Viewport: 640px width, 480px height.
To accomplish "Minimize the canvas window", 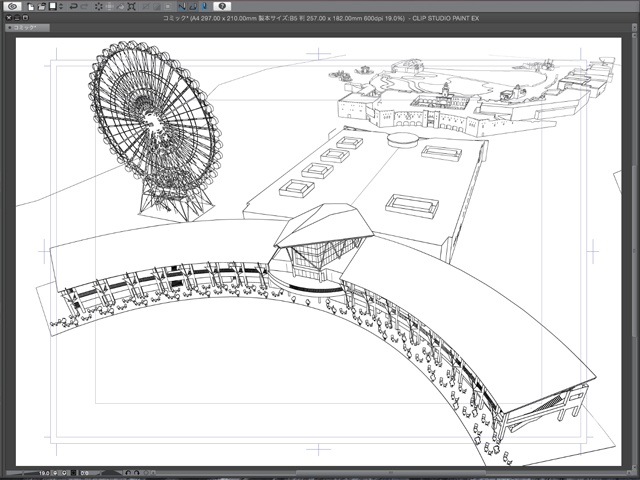I will tap(17, 18).
